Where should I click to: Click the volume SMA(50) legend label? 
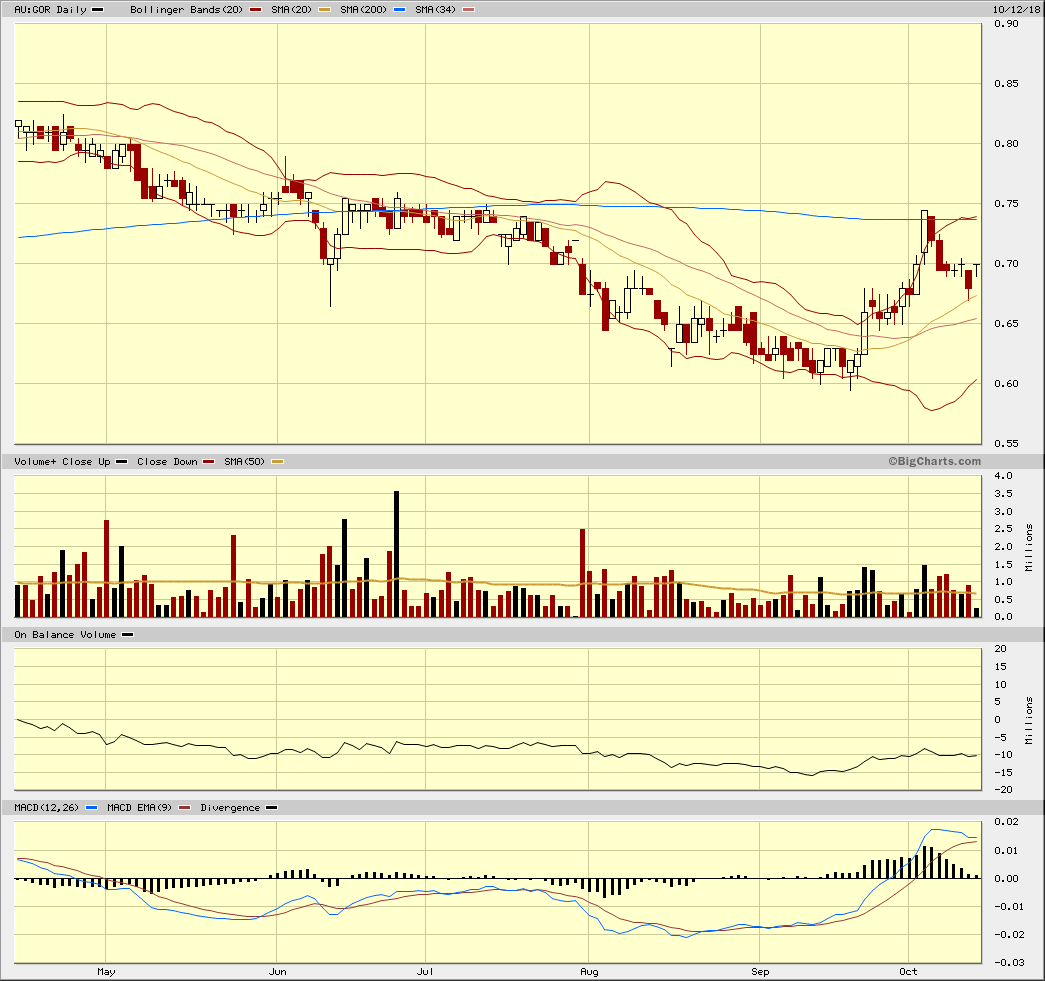pos(245,461)
